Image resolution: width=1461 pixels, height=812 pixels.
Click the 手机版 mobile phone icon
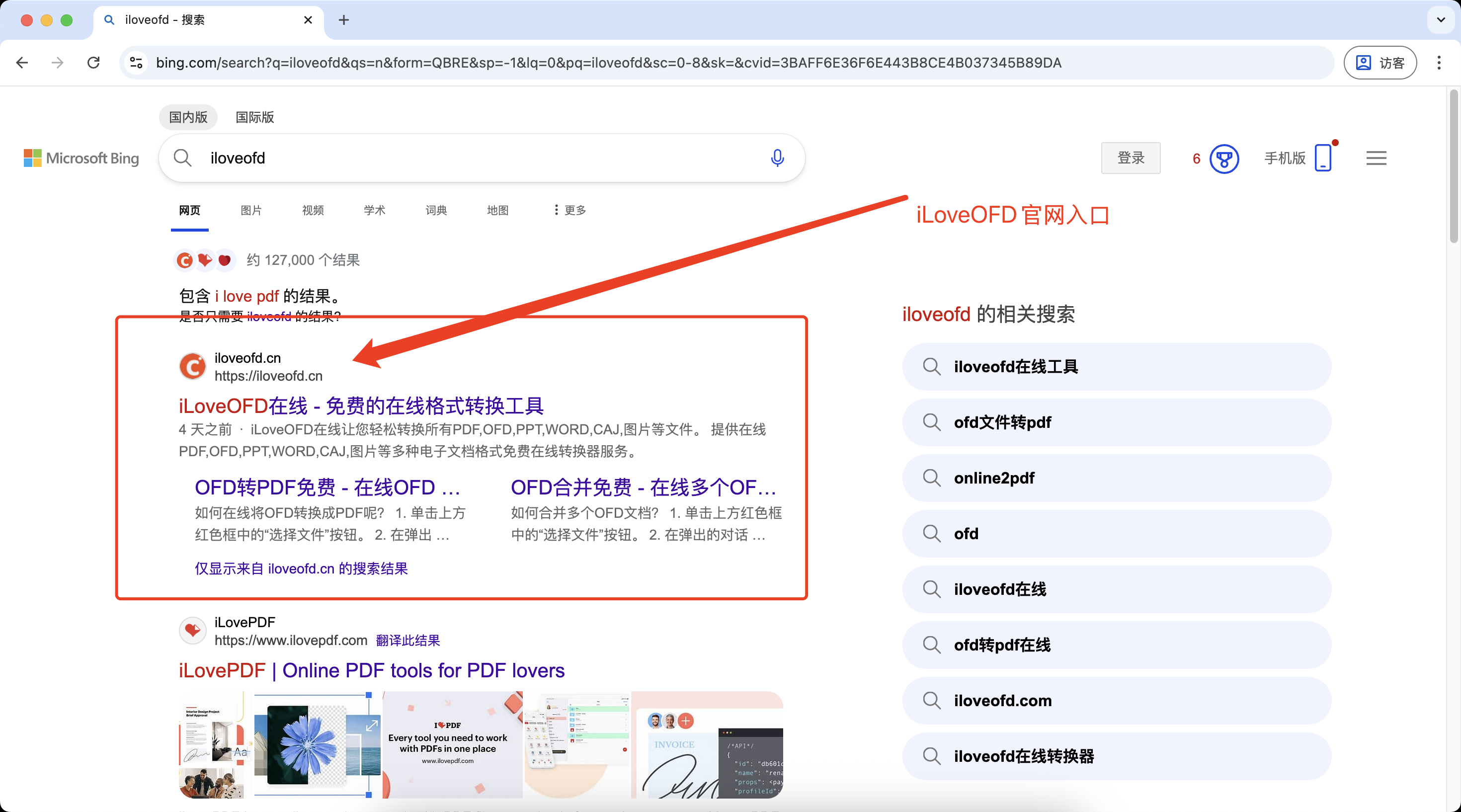coord(1323,159)
